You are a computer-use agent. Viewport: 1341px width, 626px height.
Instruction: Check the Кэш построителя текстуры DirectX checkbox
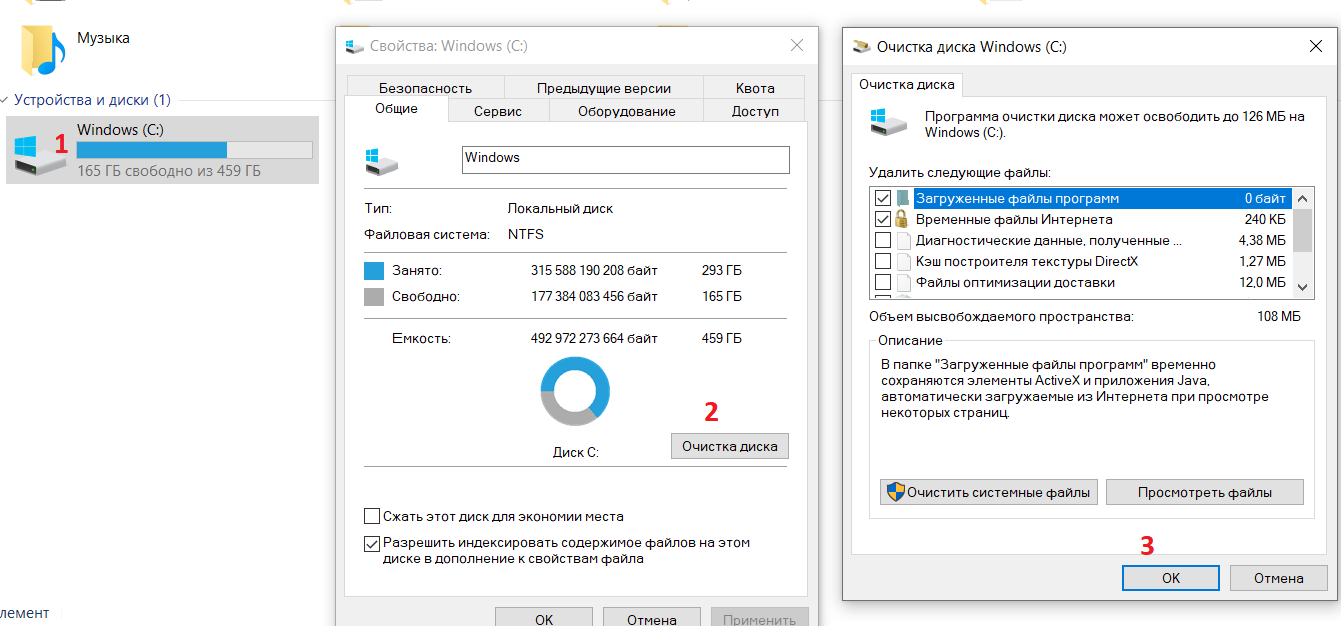click(x=883, y=262)
